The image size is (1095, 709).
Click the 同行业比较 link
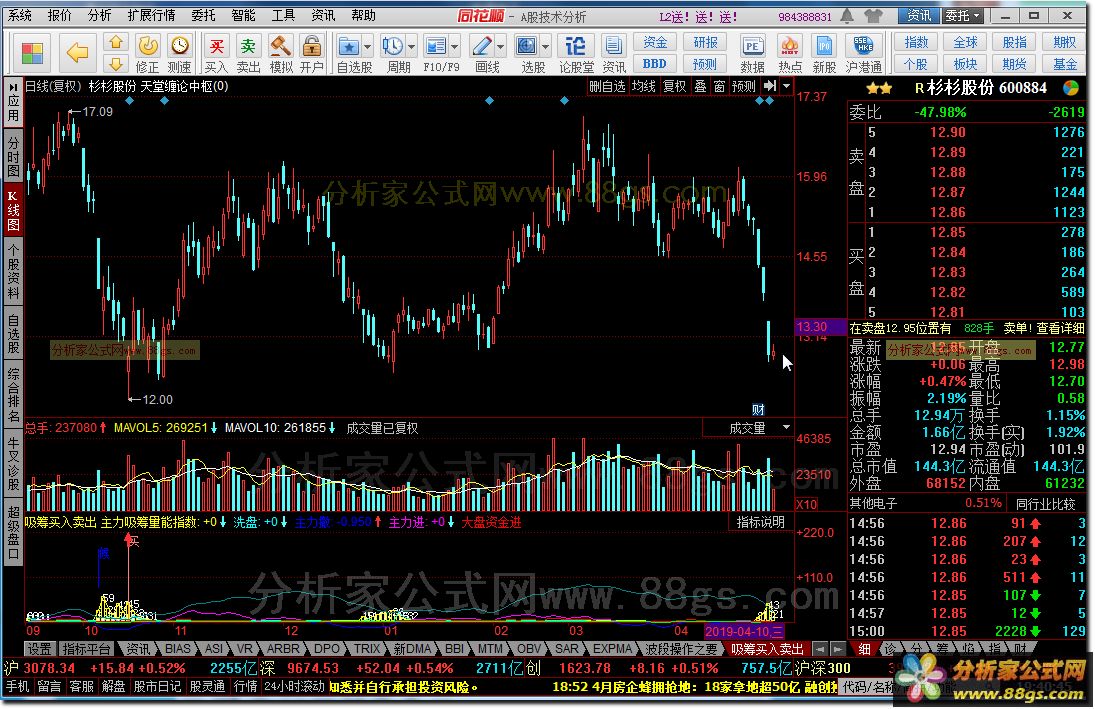pyautogui.click(x=1045, y=504)
